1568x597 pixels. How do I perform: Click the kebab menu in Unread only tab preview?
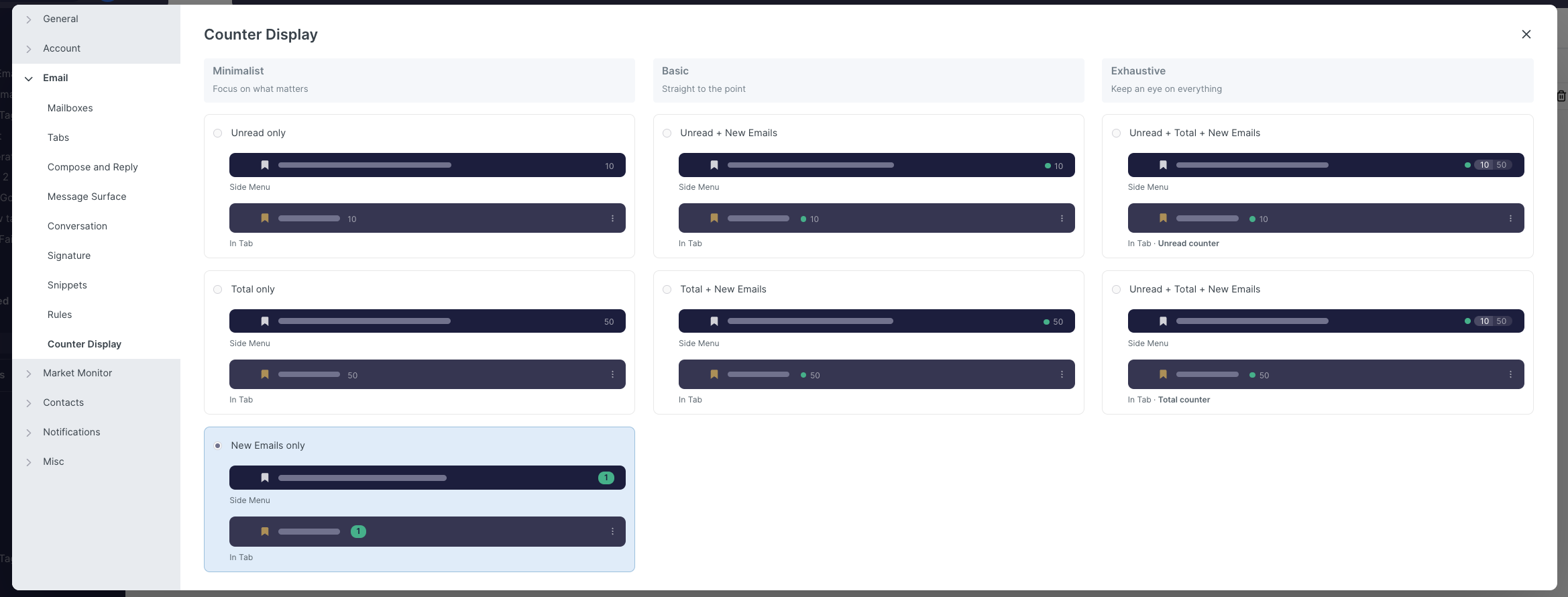(612, 219)
